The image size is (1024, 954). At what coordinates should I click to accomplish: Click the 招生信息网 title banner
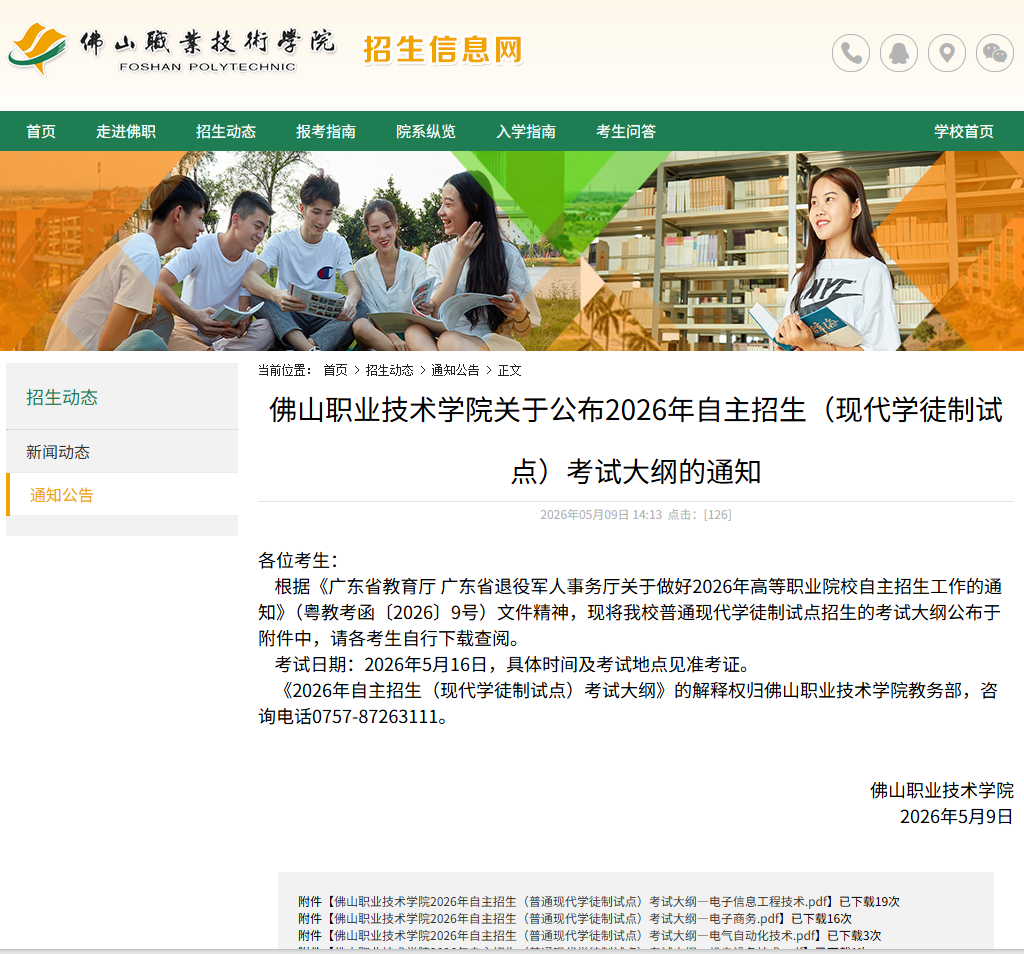pyautogui.click(x=443, y=50)
